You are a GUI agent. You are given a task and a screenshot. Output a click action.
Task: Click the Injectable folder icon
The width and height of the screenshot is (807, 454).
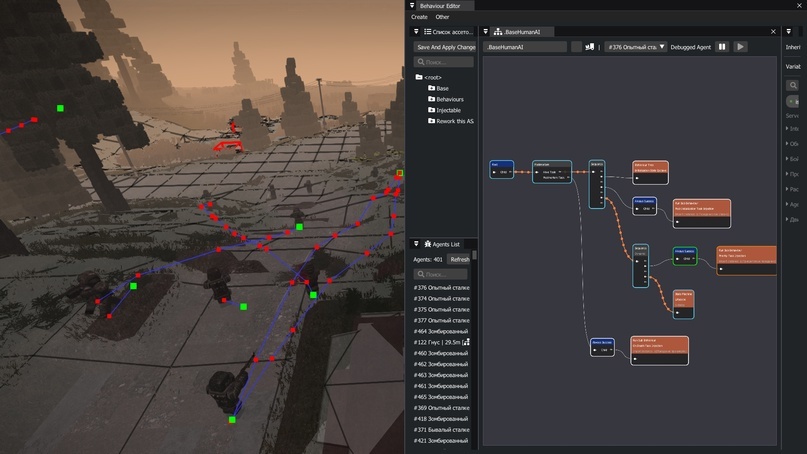[431, 110]
